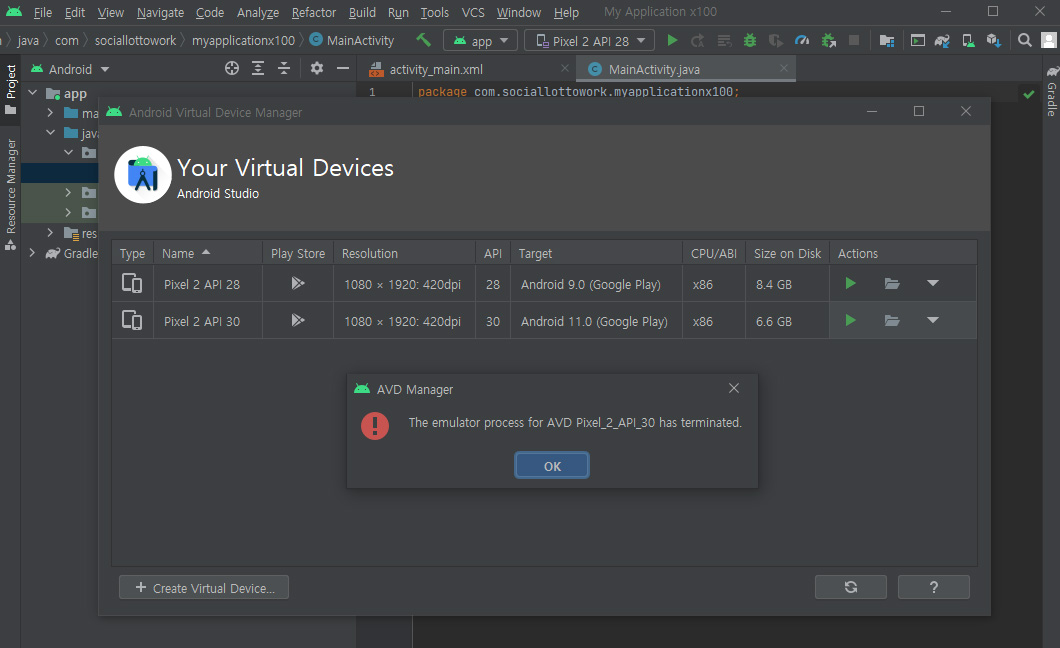Click the Stop square icon in toolbar
Image resolution: width=1060 pixels, height=648 pixels.
[x=854, y=41]
